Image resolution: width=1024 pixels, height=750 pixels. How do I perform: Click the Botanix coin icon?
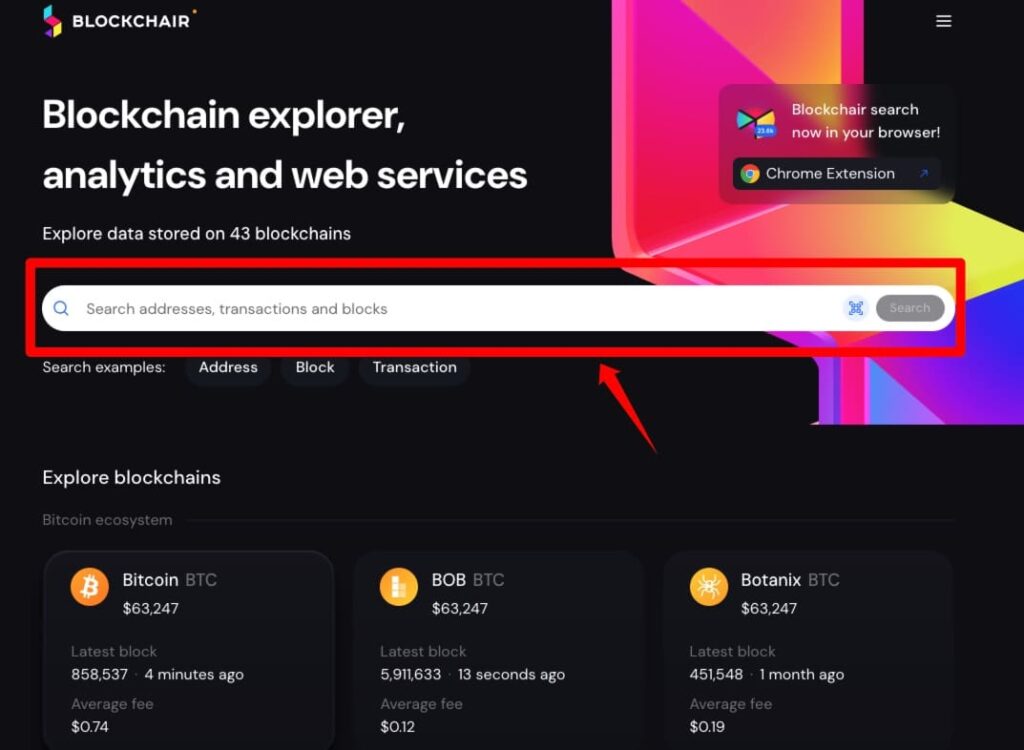[707, 586]
